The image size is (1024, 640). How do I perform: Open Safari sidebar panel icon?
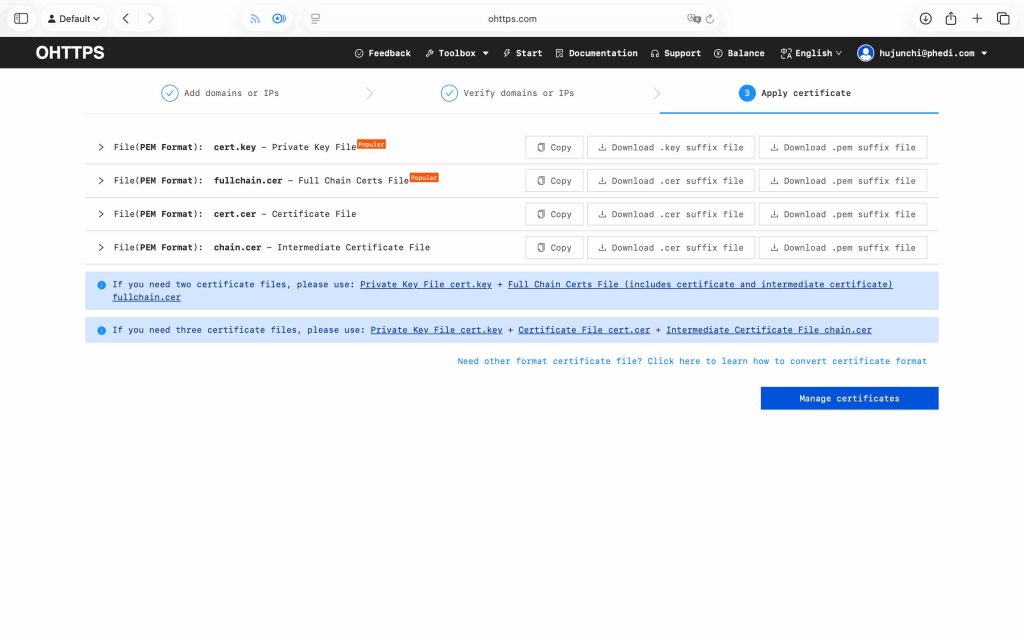(21, 18)
